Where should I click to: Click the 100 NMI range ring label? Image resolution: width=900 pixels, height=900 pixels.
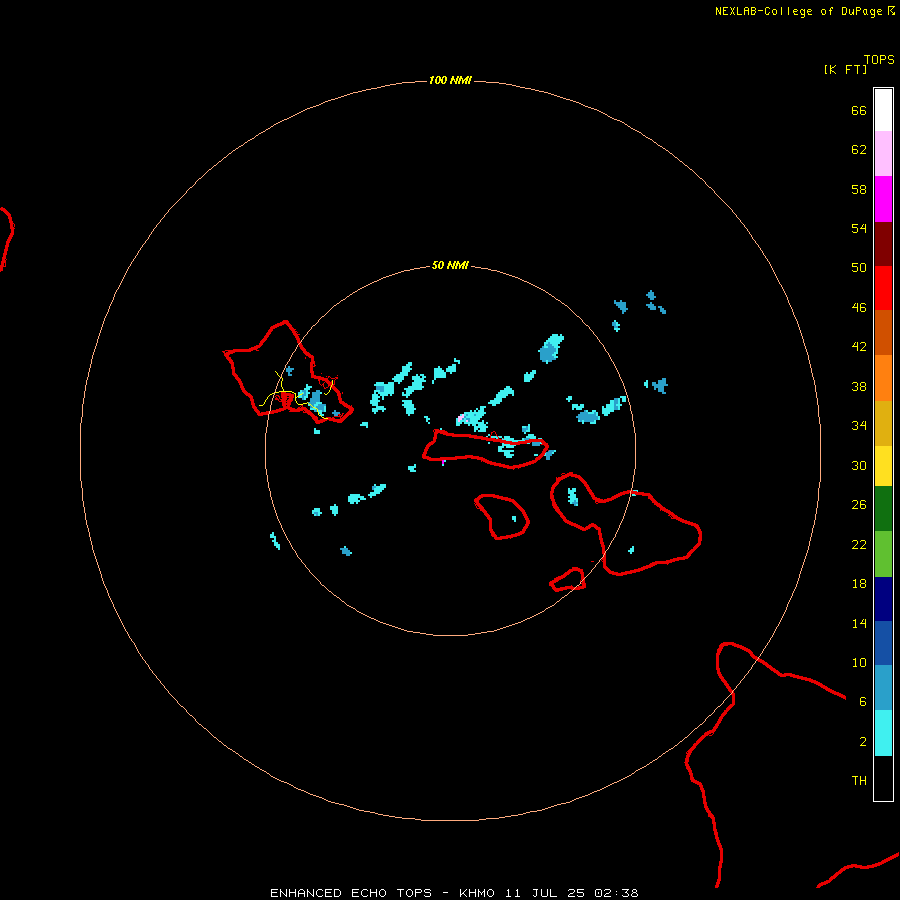pos(450,80)
